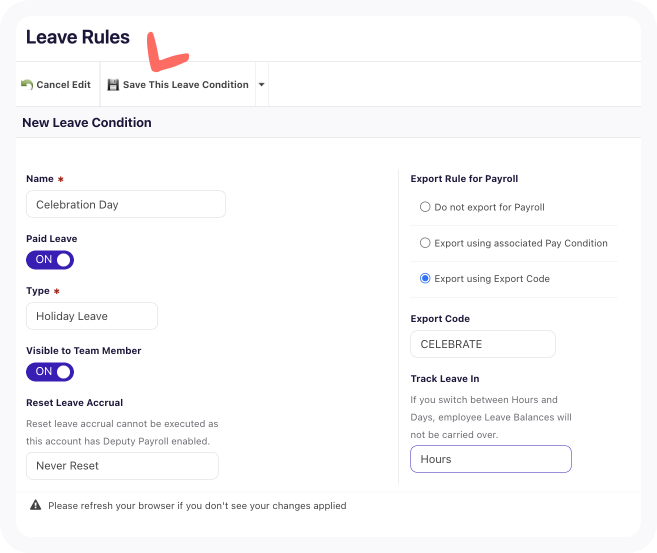Select Export using Export Code option
The height and width of the screenshot is (553, 657).
point(425,279)
